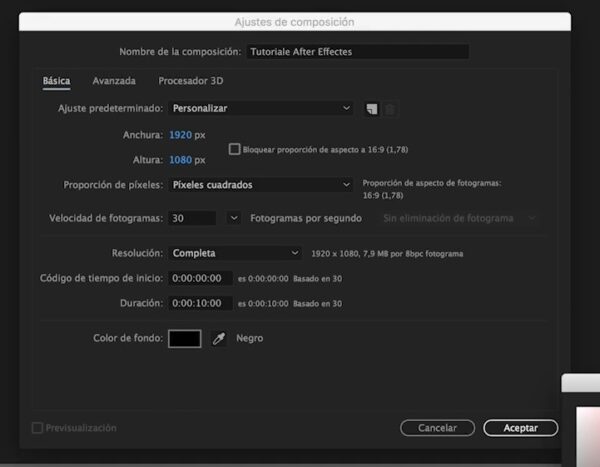Click the Altura 1080 value
Image resolution: width=600 pixels, height=467 pixels.
[x=180, y=160]
